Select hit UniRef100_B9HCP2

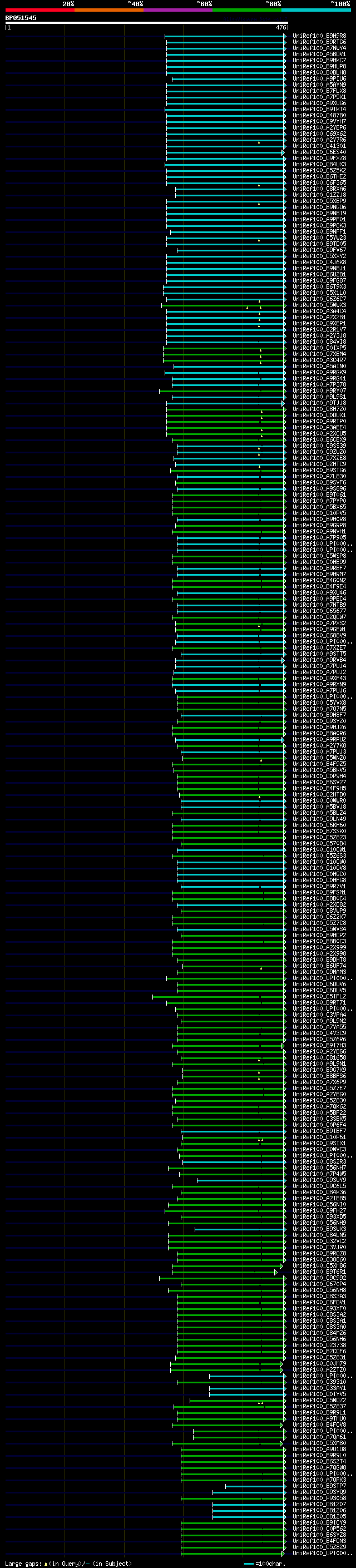tap(319, 935)
